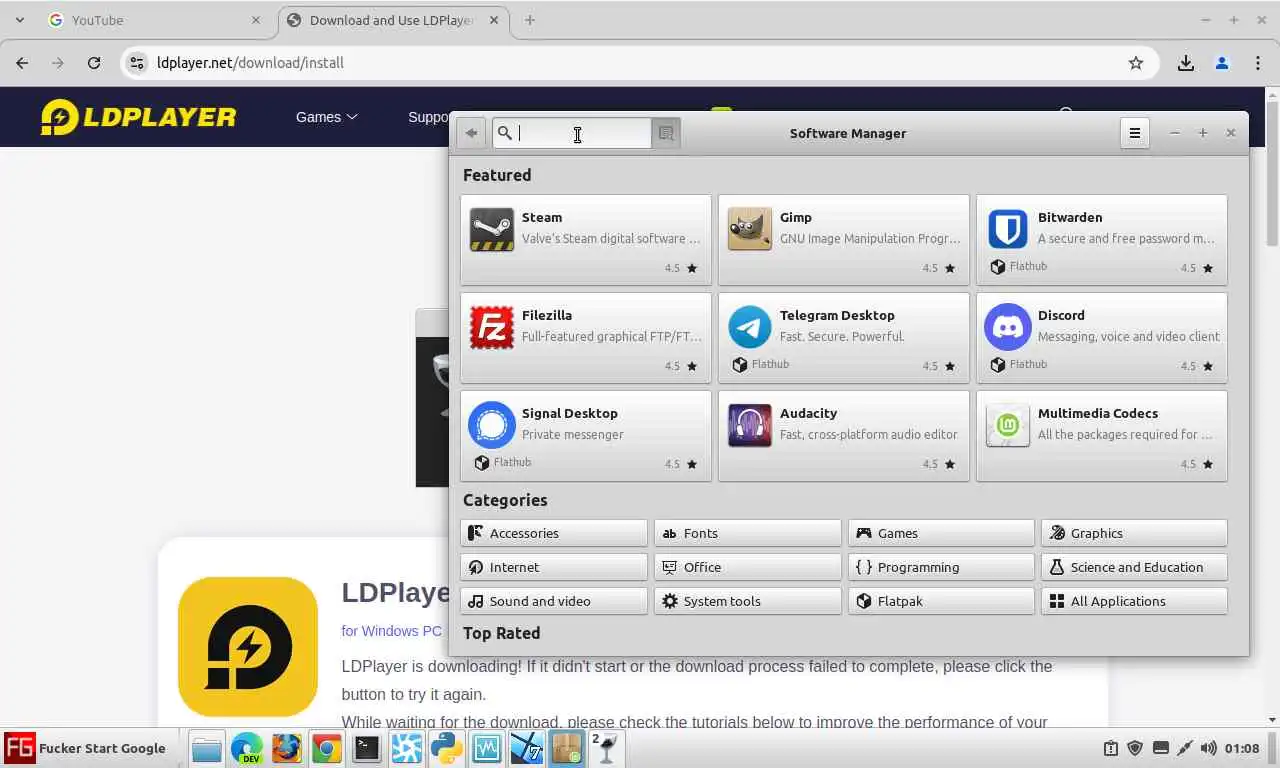Open browser downloads icon
Viewport: 1280px width, 768px height.
[1186, 62]
